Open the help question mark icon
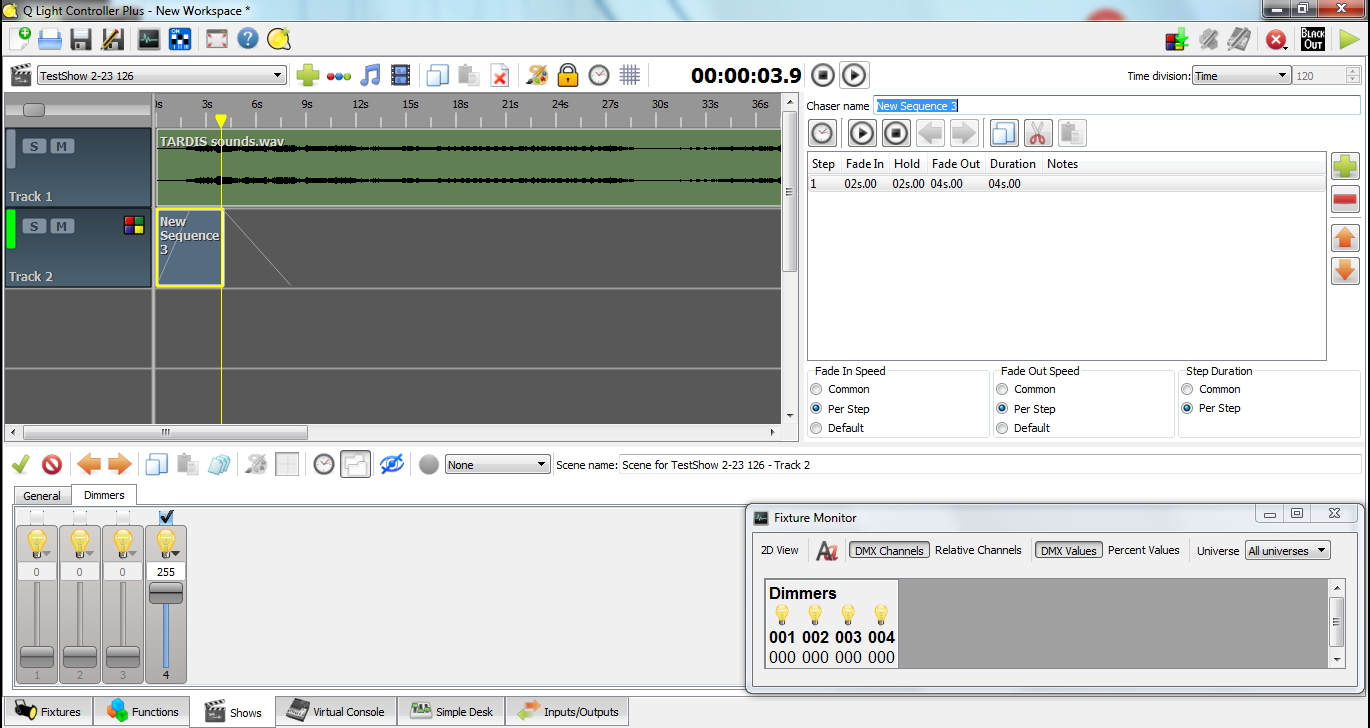Image resolution: width=1370 pixels, height=728 pixels. [248, 39]
